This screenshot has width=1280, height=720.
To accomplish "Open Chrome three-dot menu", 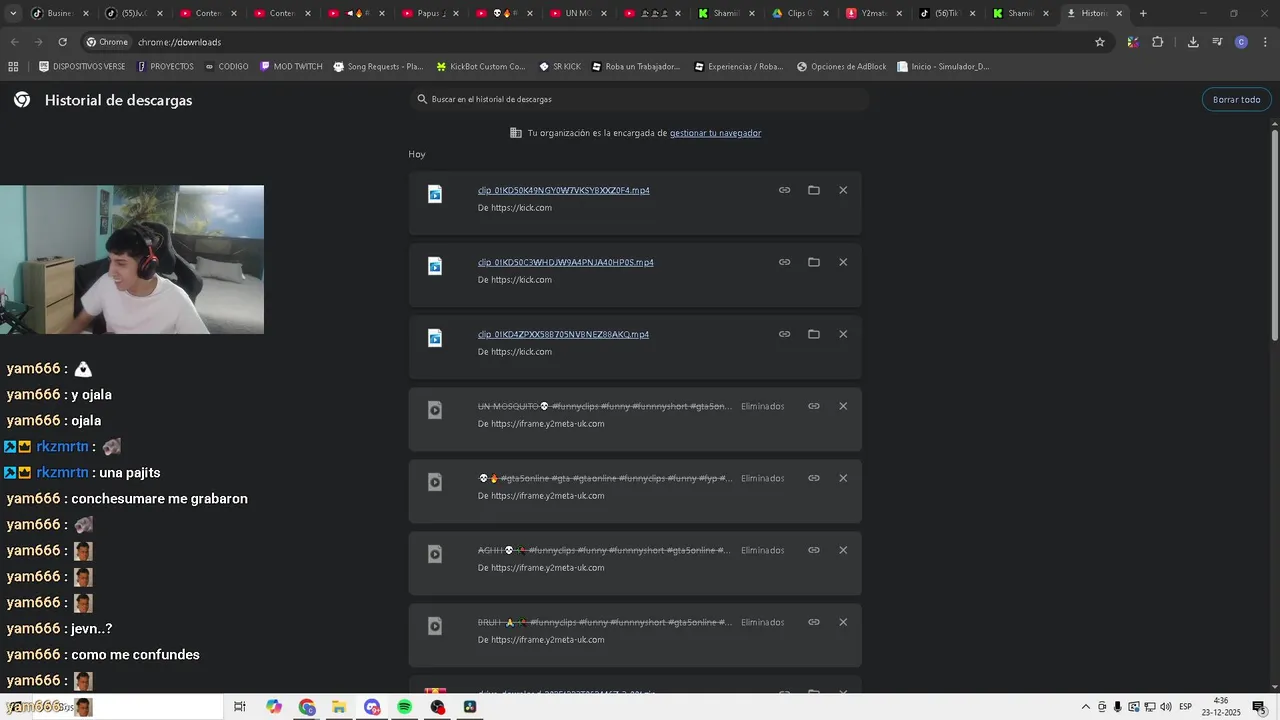I will 1264,42.
